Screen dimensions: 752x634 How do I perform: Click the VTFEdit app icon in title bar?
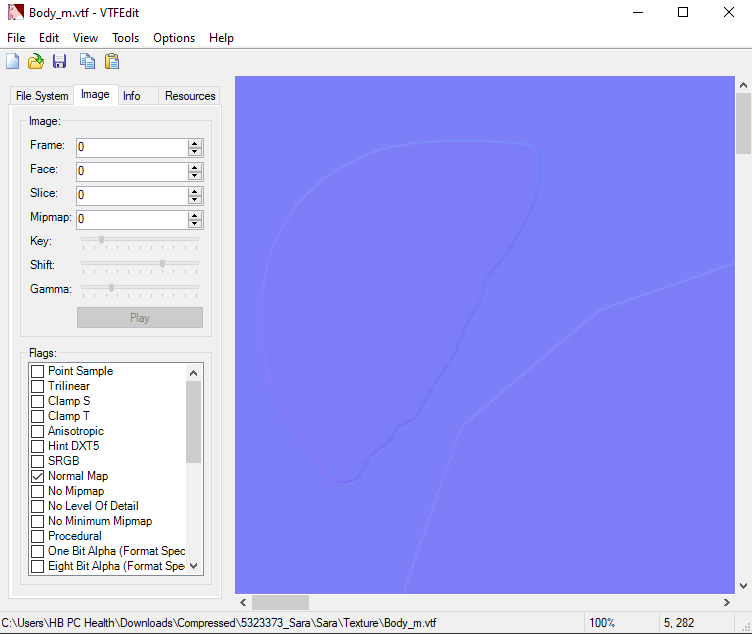[16, 12]
